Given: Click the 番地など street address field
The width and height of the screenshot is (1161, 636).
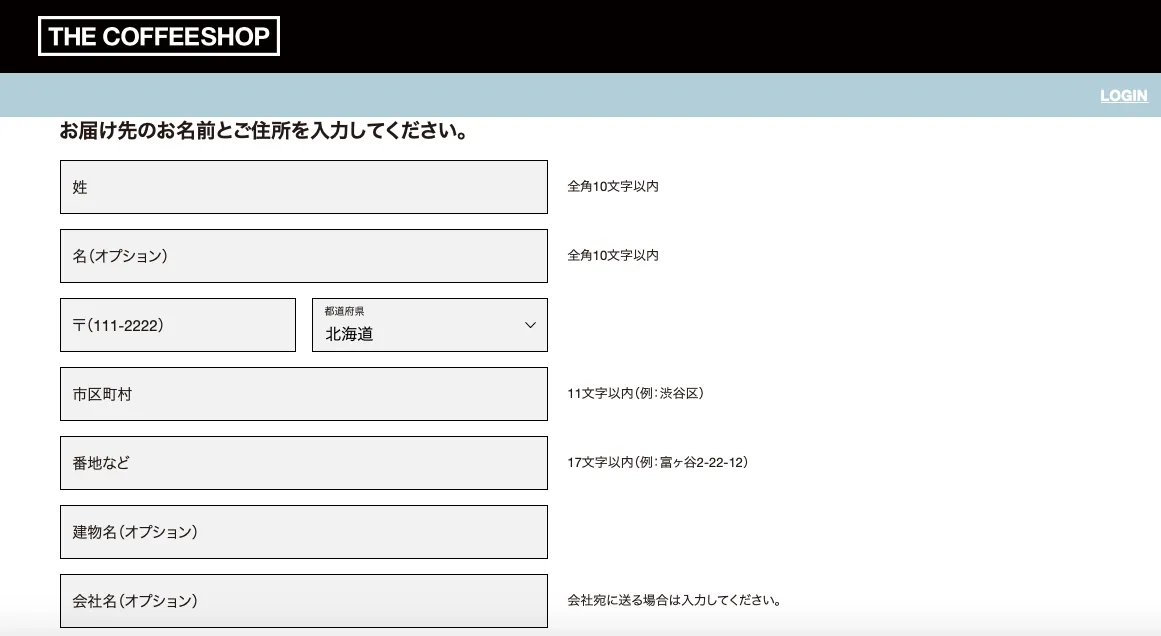Looking at the screenshot, I should [x=304, y=463].
